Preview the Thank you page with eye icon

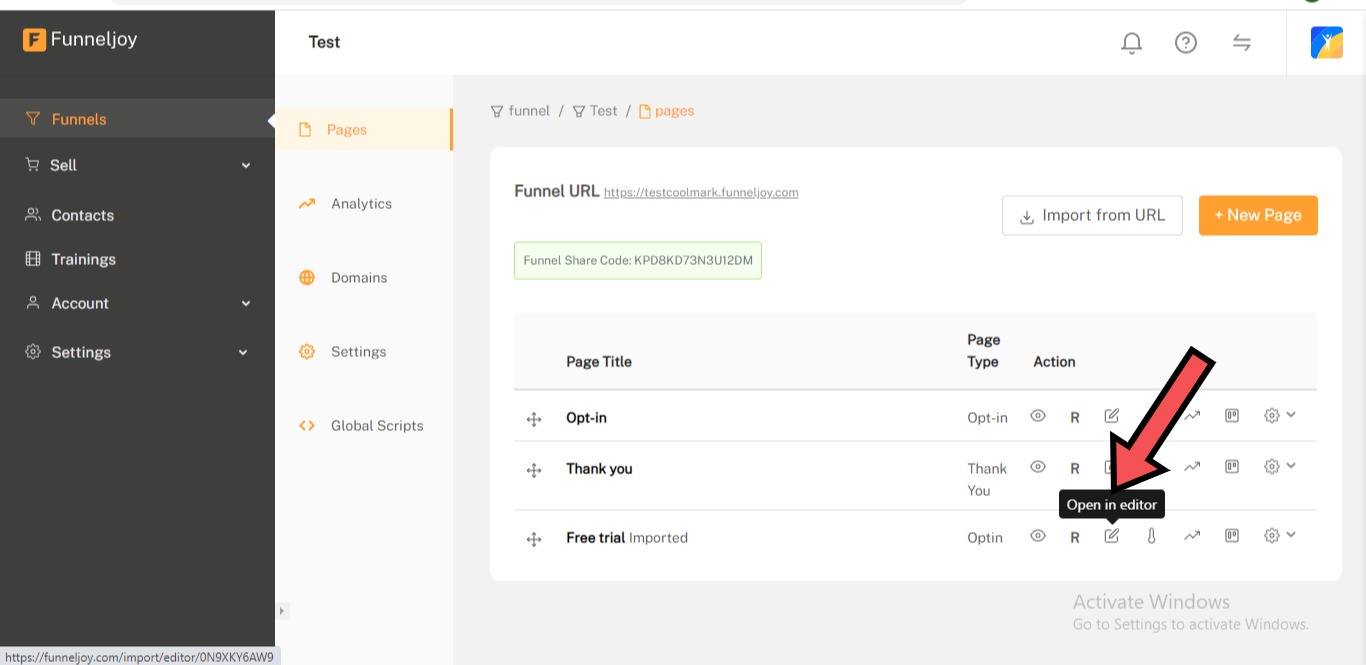1038,467
